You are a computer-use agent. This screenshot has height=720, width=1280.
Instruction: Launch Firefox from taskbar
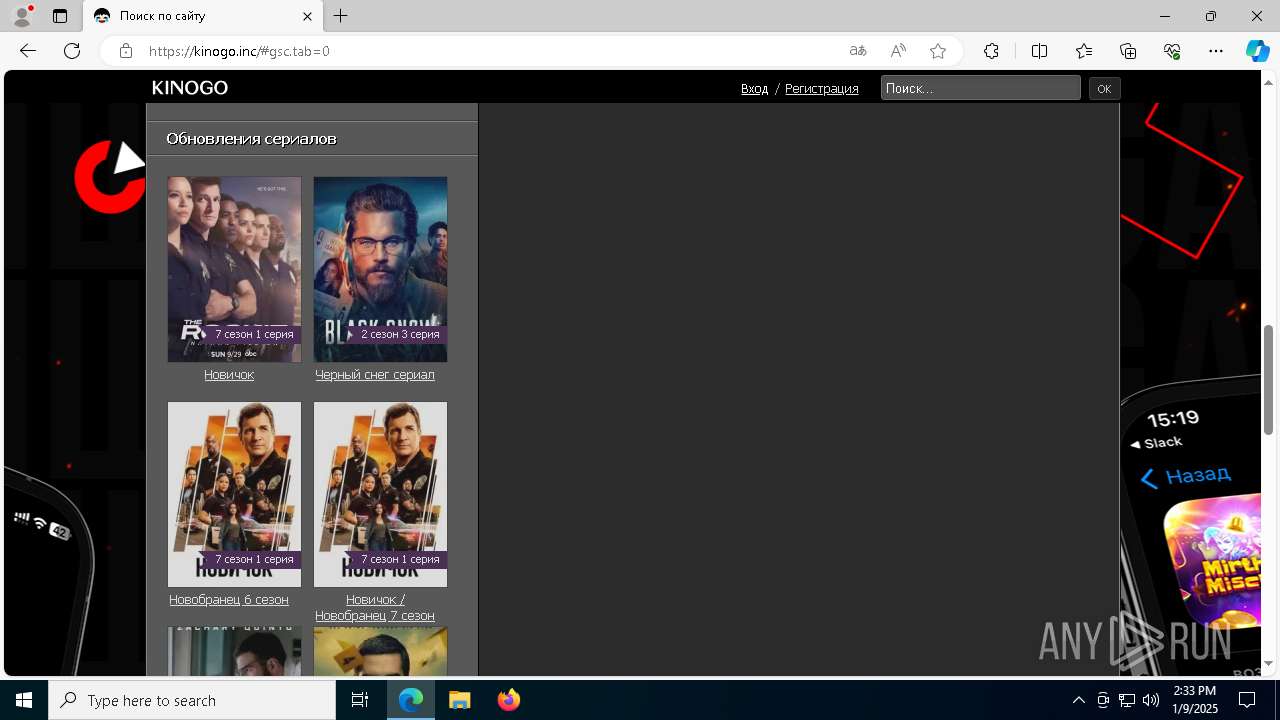[x=509, y=700]
